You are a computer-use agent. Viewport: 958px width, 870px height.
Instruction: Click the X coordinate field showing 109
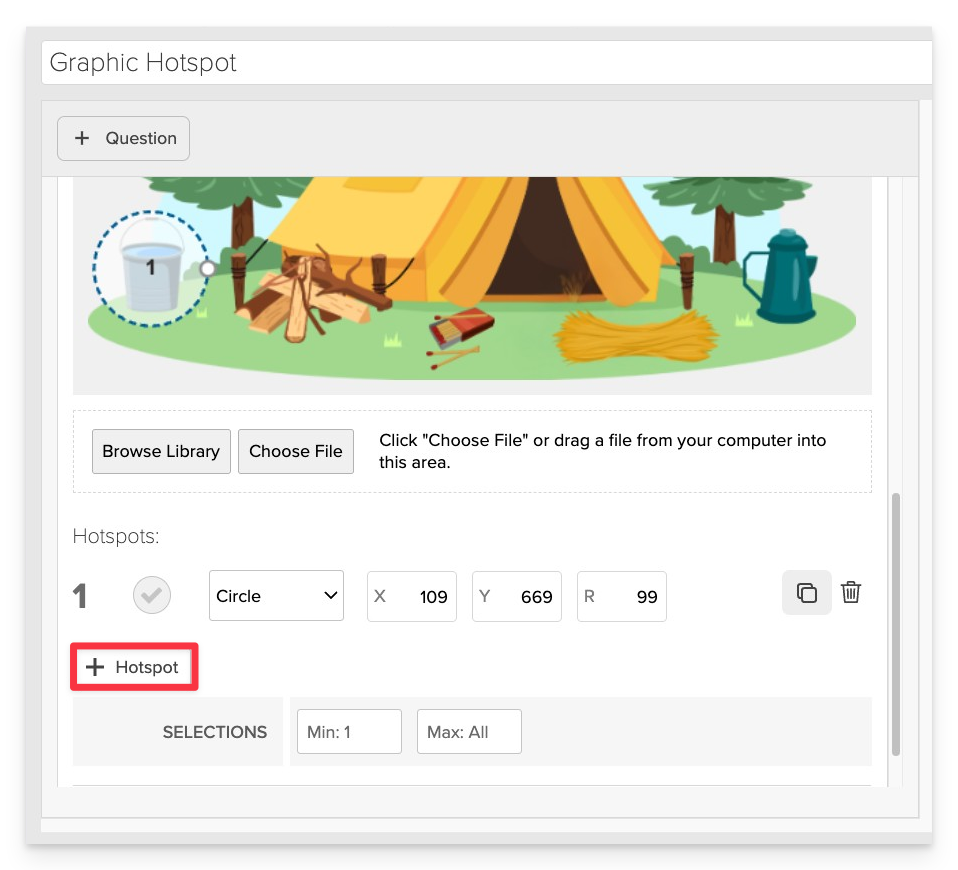412,596
